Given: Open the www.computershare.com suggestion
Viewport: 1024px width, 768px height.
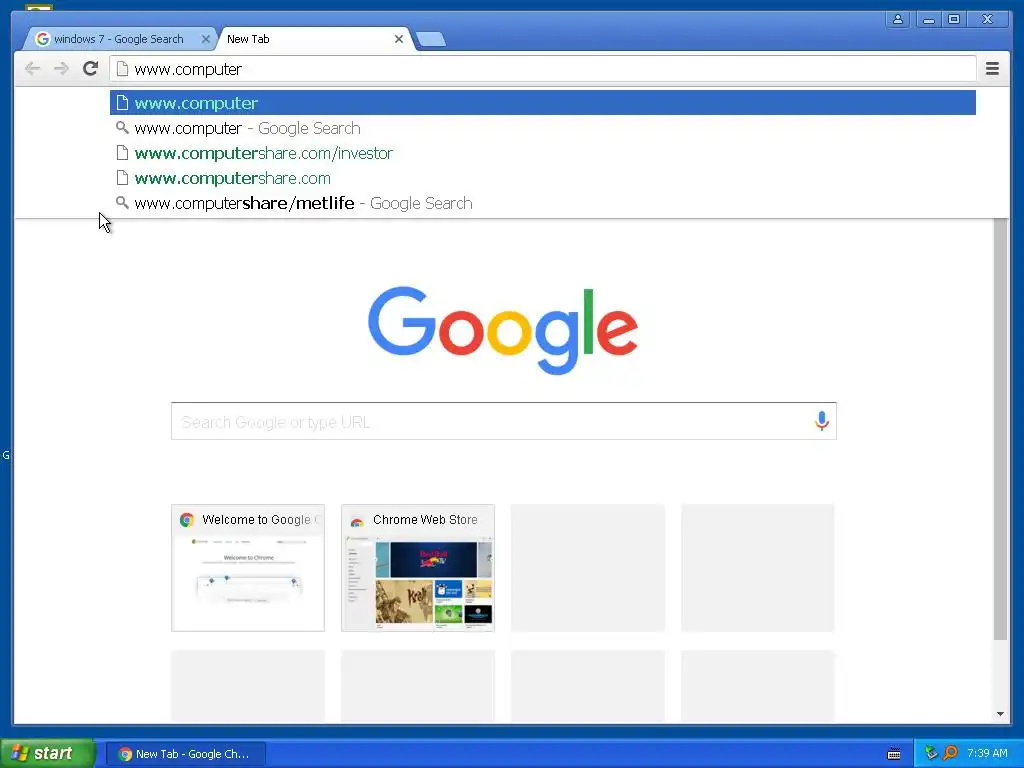Looking at the screenshot, I should click(x=543, y=178).
